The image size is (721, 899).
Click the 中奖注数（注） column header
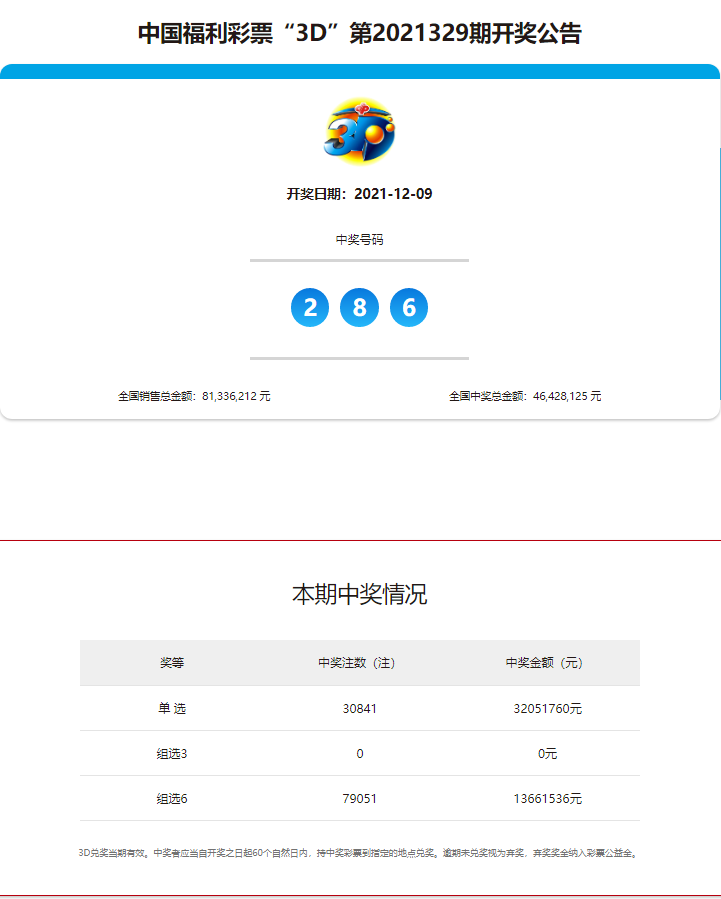click(360, 663)
